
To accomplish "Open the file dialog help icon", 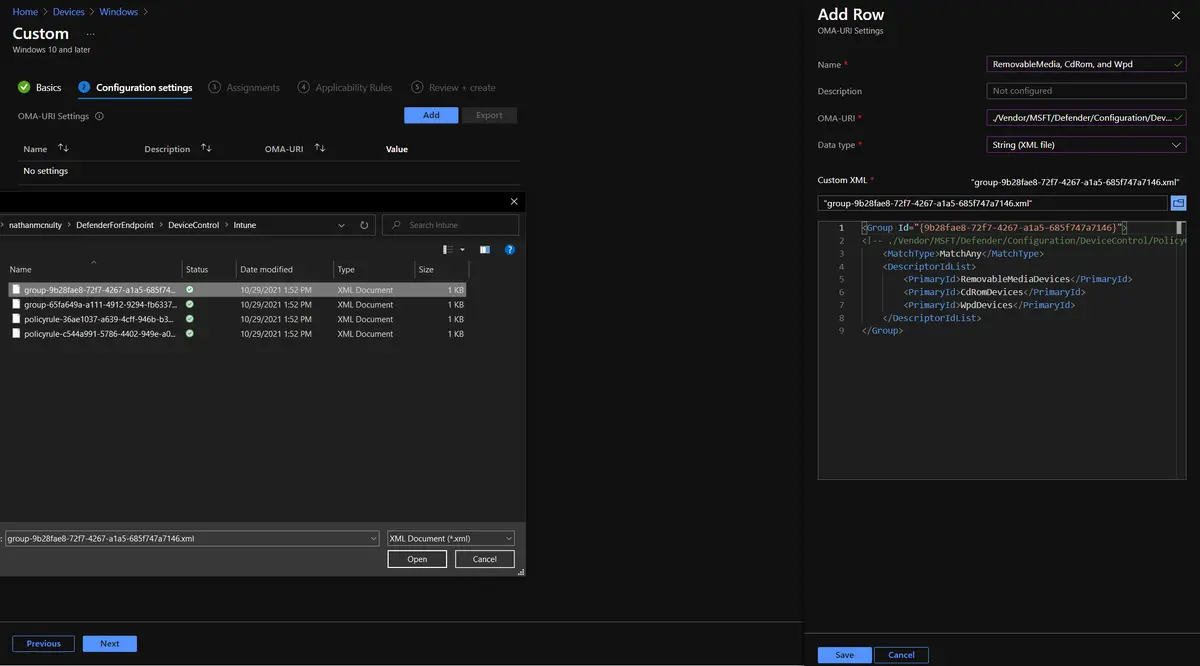I will [510, 250].
